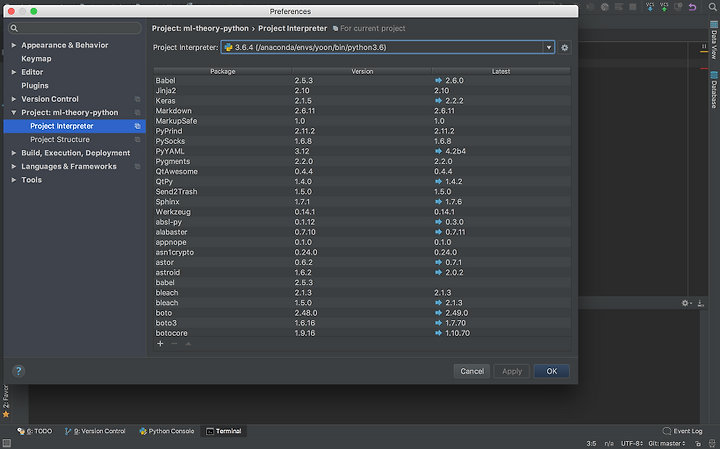Select the botocore package row
The image size is (720, 449).
[362, 333]
